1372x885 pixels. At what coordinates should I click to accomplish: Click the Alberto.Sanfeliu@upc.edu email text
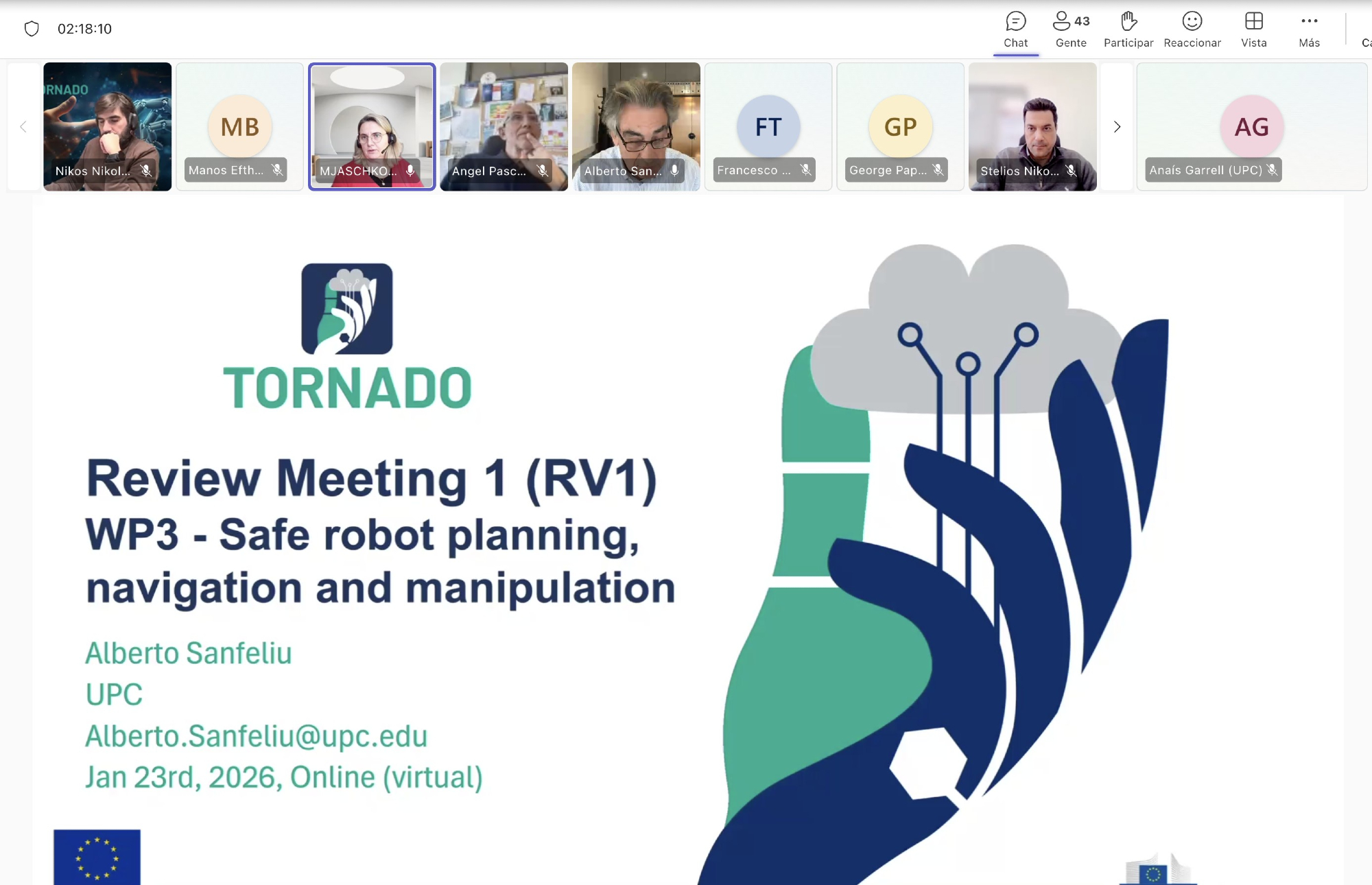[256, 736]
